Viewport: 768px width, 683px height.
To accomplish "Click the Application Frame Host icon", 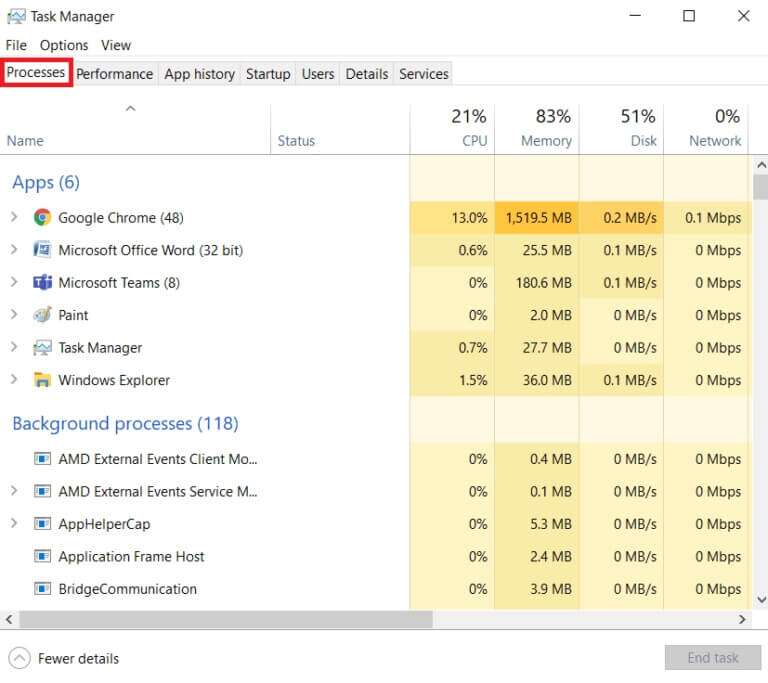I will 42,557.
